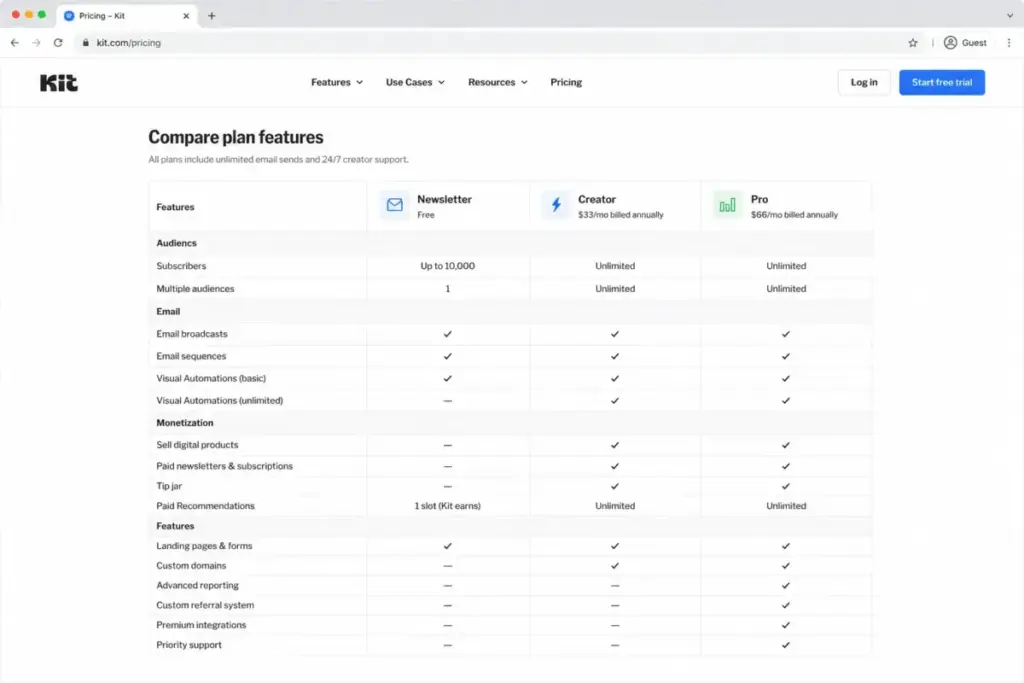Click Custom referral system label

205,605
